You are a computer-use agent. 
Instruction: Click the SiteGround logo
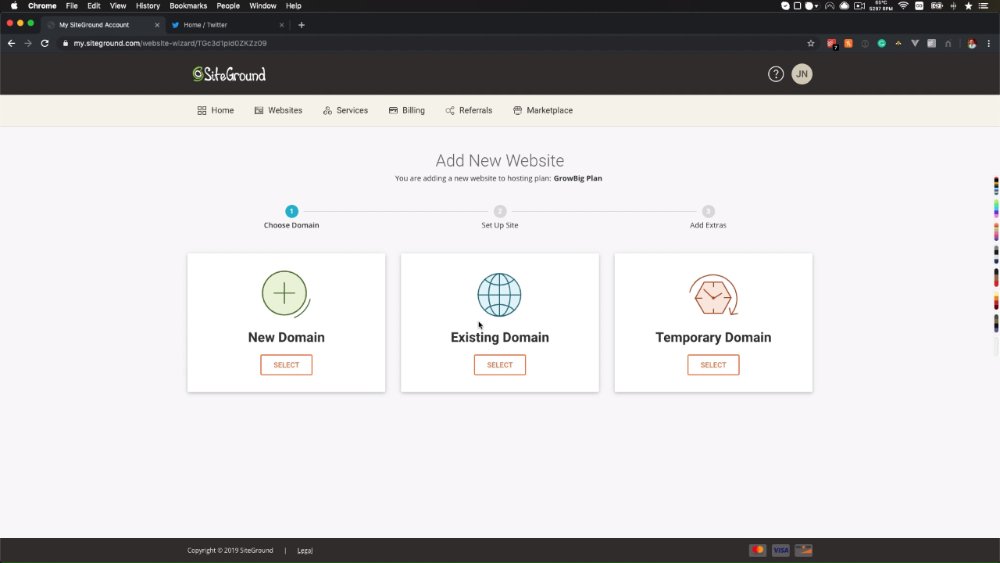229,75
